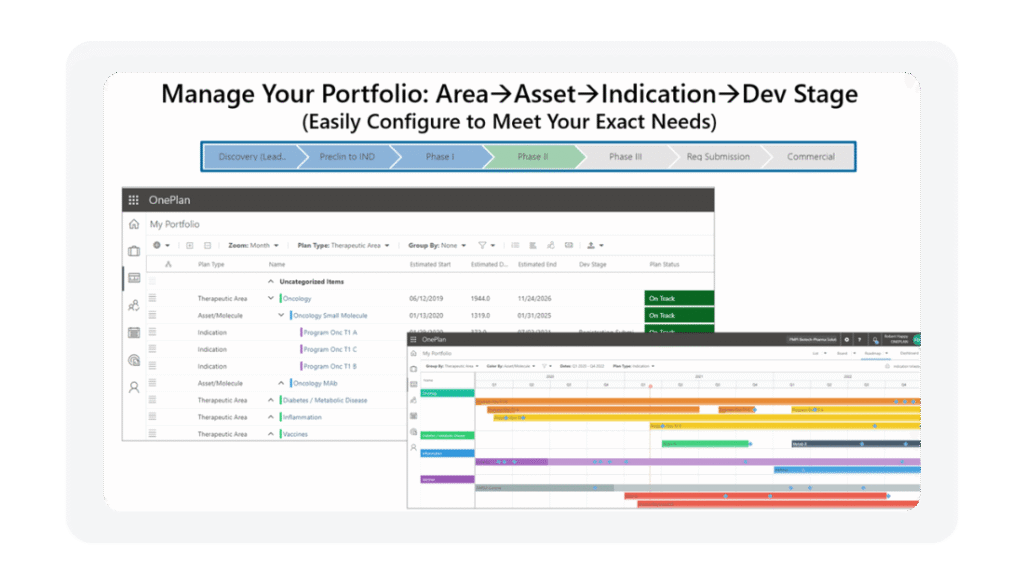Expand the Vaccines row
Viewport: 1024px width, 584px height.
tap(271, 434)
